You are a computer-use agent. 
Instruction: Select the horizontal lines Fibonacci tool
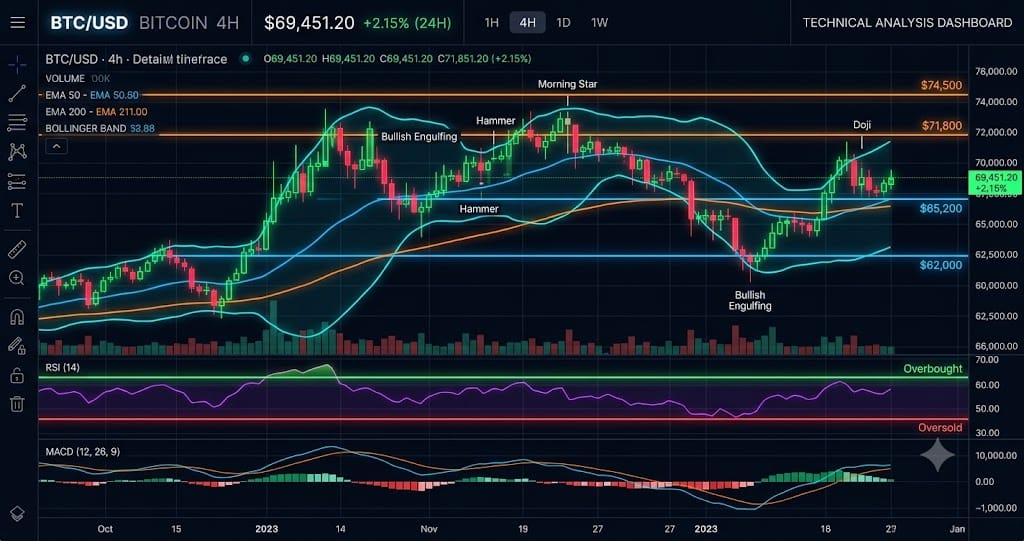click(18, 122)
